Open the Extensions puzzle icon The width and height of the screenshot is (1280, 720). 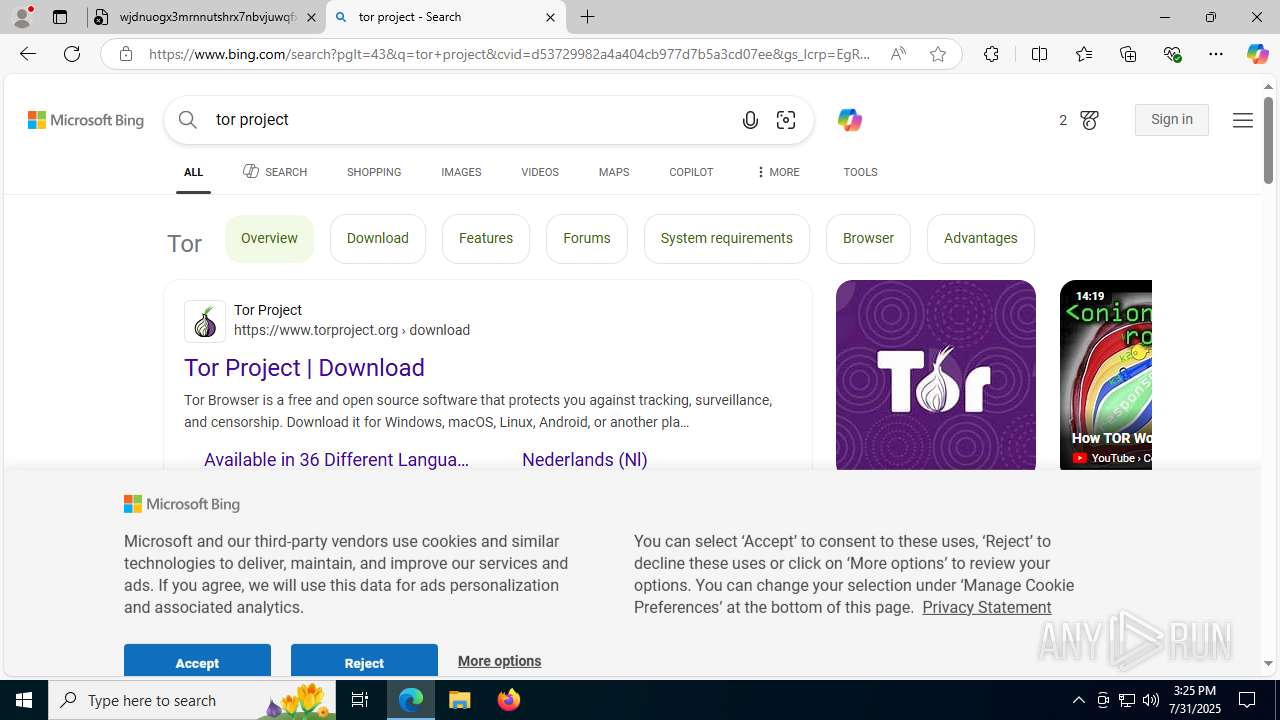[991, 54]
